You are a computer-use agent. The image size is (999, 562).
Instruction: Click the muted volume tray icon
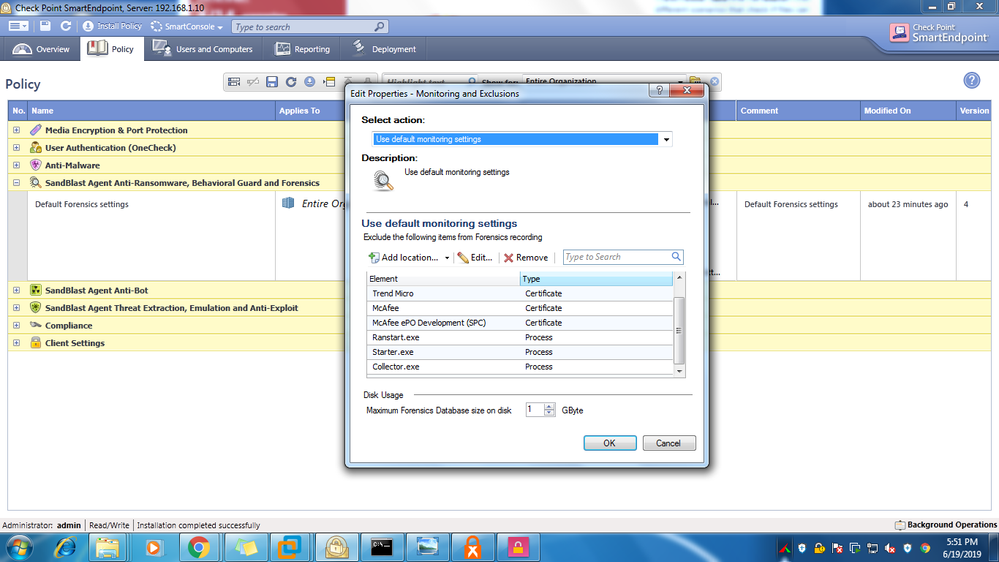890,548
